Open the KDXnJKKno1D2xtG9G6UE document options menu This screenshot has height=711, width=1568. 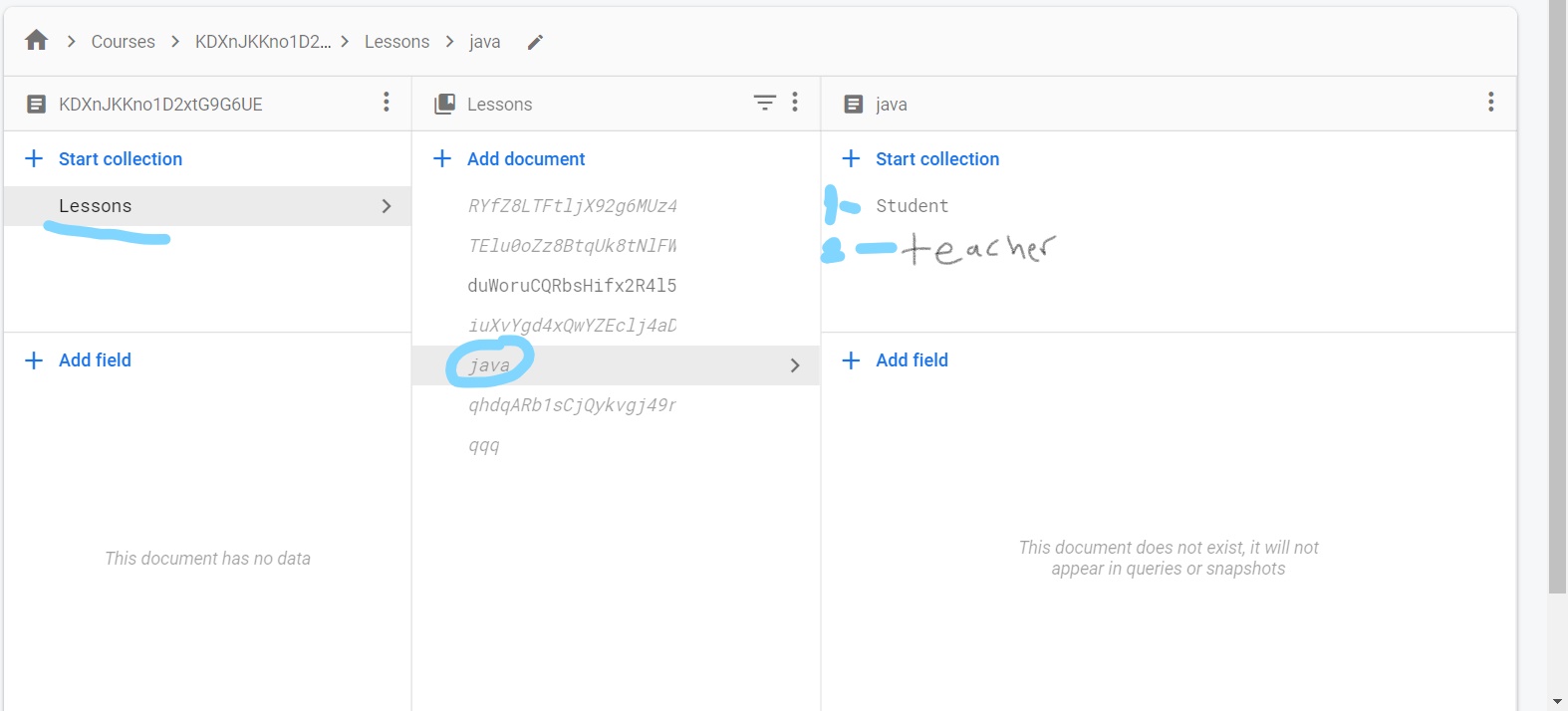(387, 103)
